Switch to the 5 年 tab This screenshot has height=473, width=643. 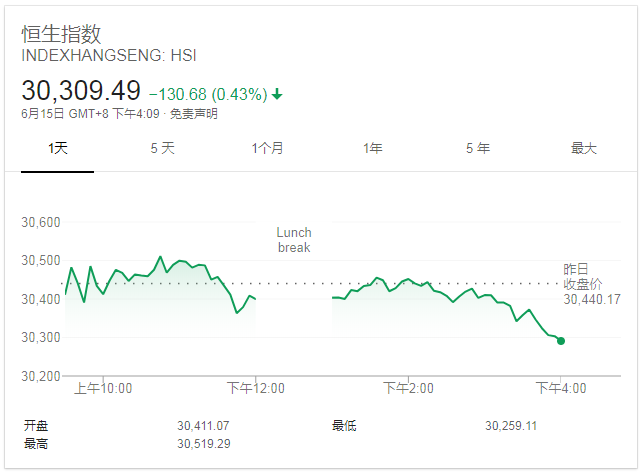point(478,148)
